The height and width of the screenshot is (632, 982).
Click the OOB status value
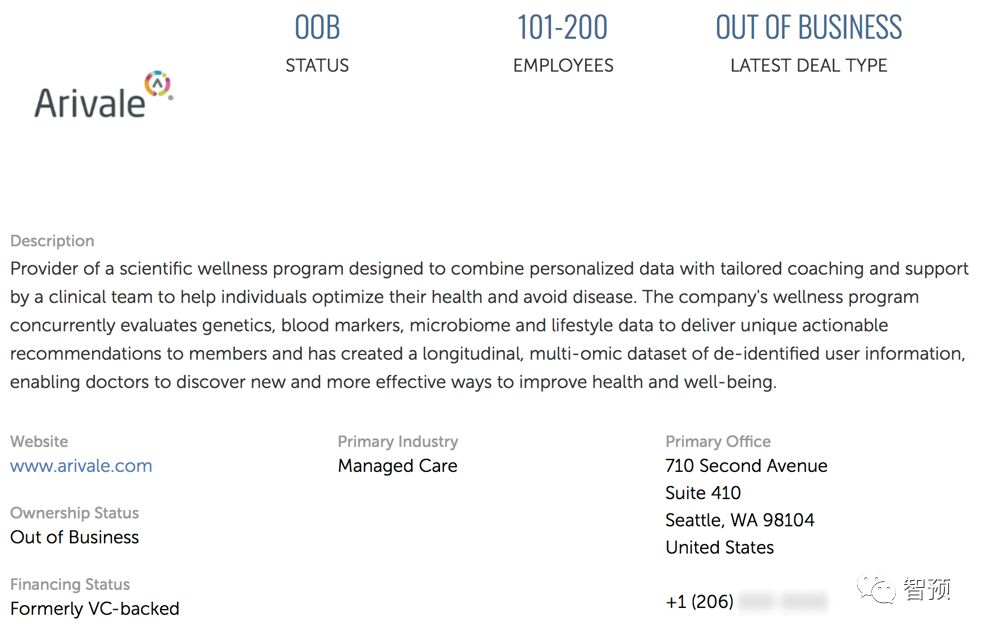click(317, 27)
